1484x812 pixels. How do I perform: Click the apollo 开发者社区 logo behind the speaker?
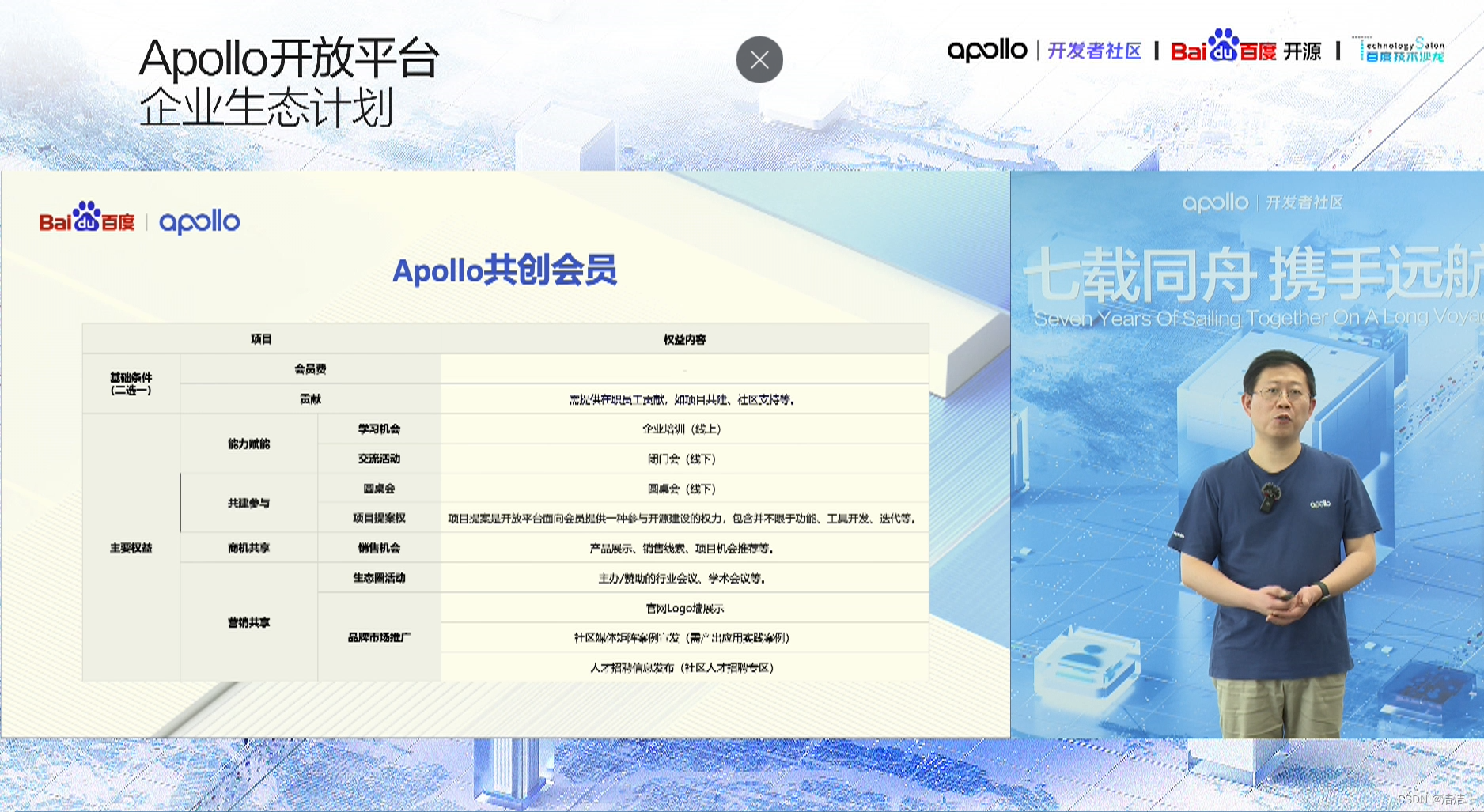1263,202
